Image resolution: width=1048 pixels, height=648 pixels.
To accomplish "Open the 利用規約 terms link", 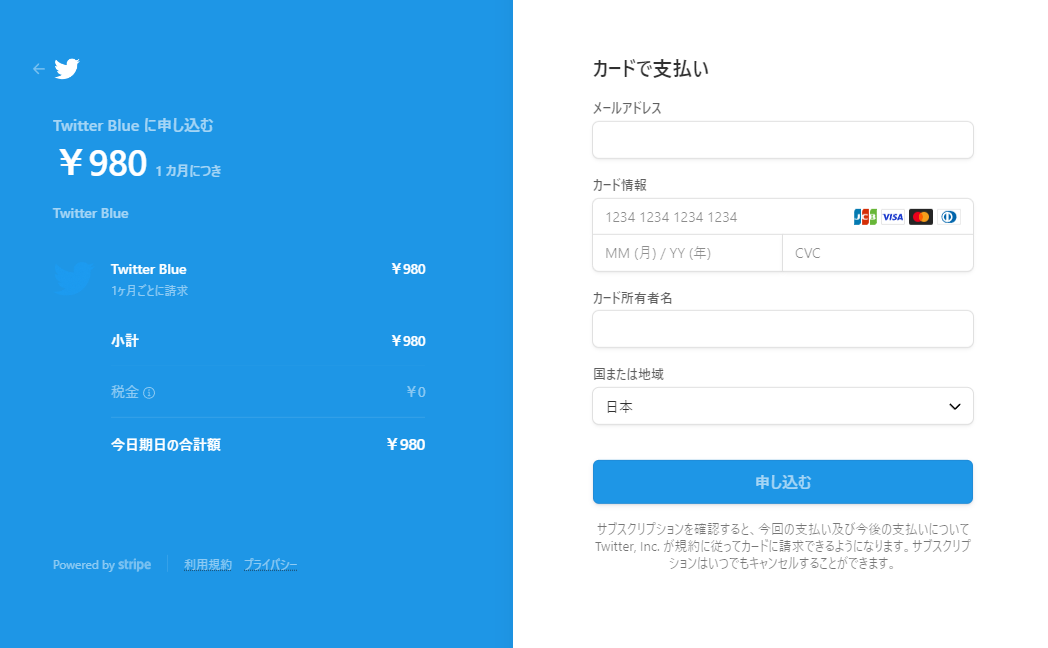I will (208, 565).
